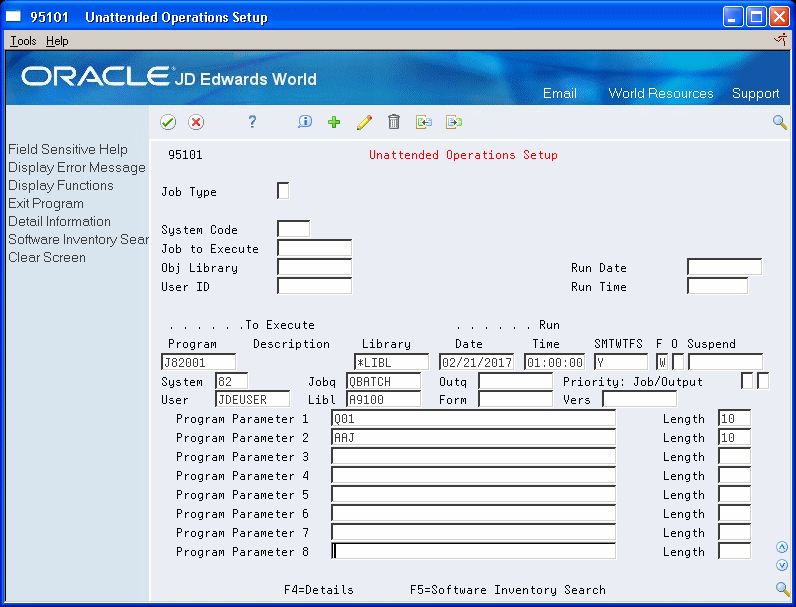The height and width of the screenshot is (607, 796).
Task: Click the Program Parameter 8 field
Action: coord(473,552)
